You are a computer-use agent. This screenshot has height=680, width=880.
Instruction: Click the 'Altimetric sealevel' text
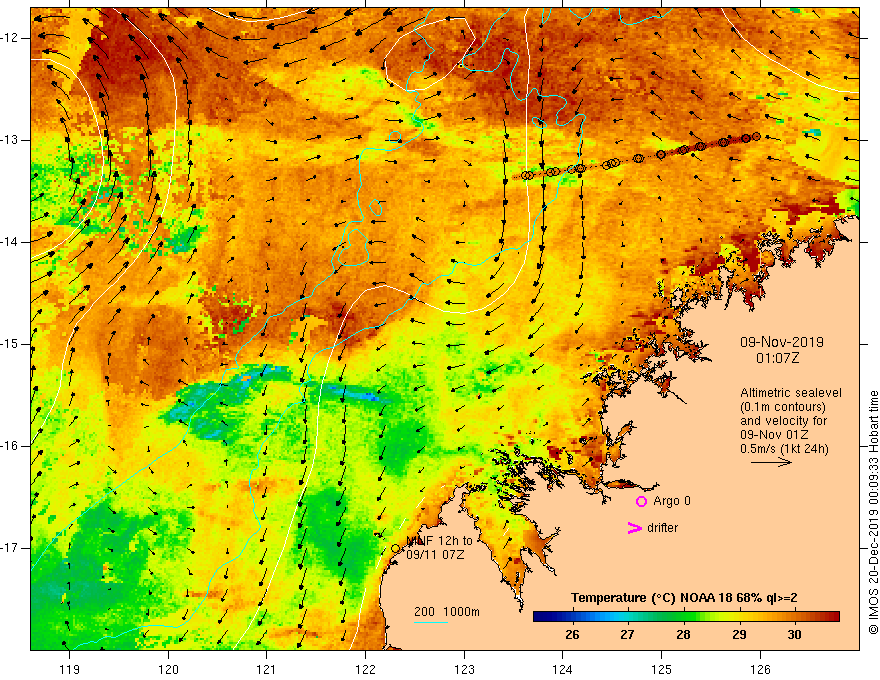791,393
